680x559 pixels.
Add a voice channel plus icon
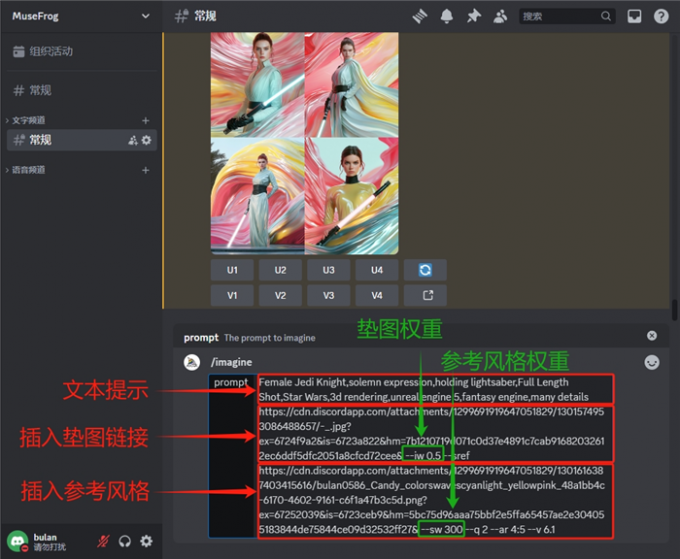[146, 170]
